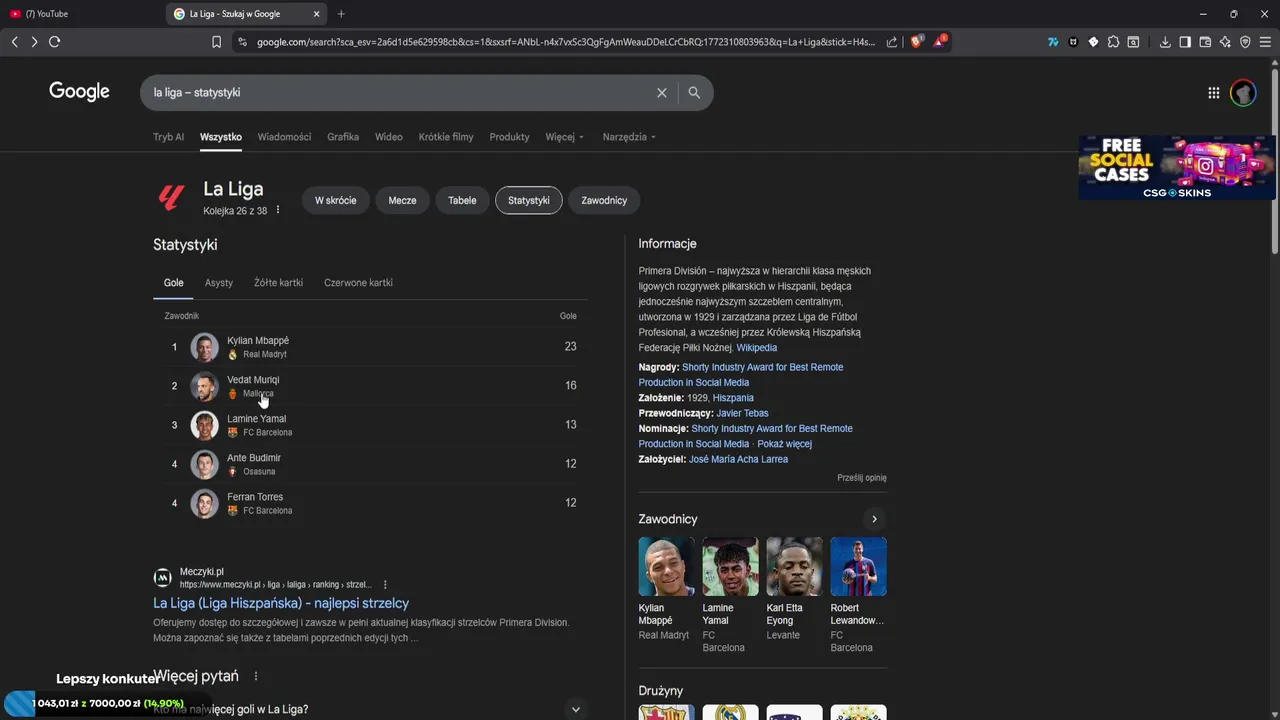The image size is (1280, 720).
Task: Click Vedat Muriqi player name
Action: (253, 380)
